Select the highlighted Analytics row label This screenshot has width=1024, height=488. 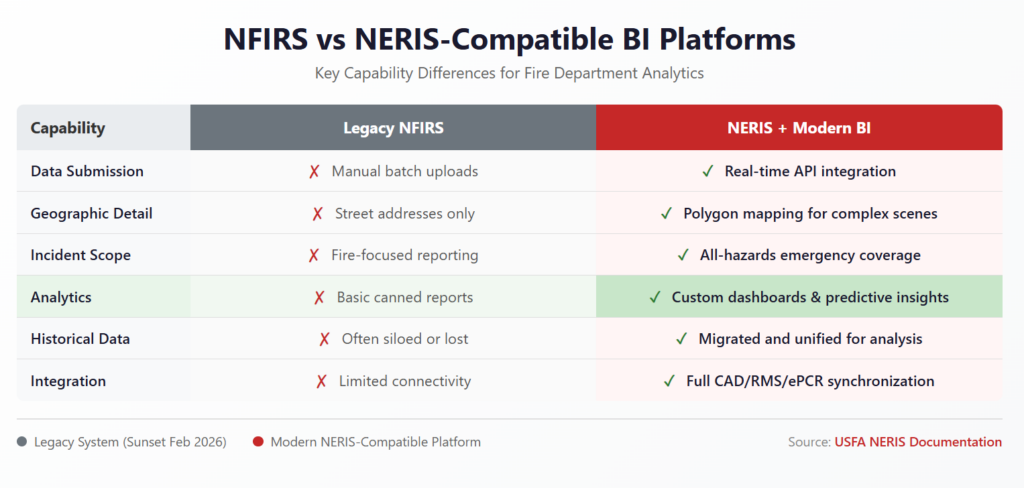pyautogui.click(x=62, y=298)
